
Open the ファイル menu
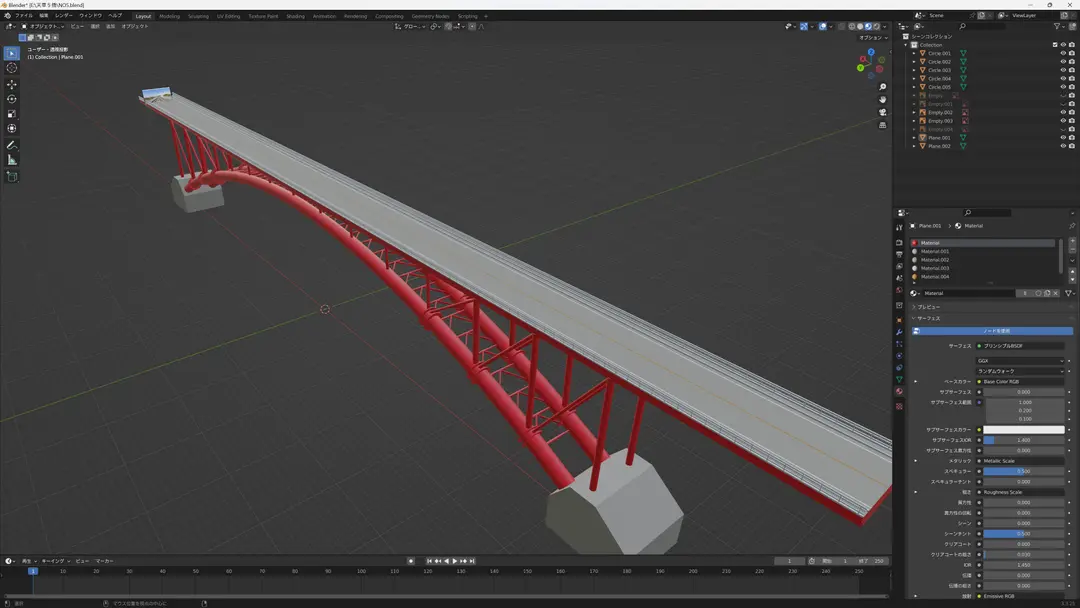point(23,15)
